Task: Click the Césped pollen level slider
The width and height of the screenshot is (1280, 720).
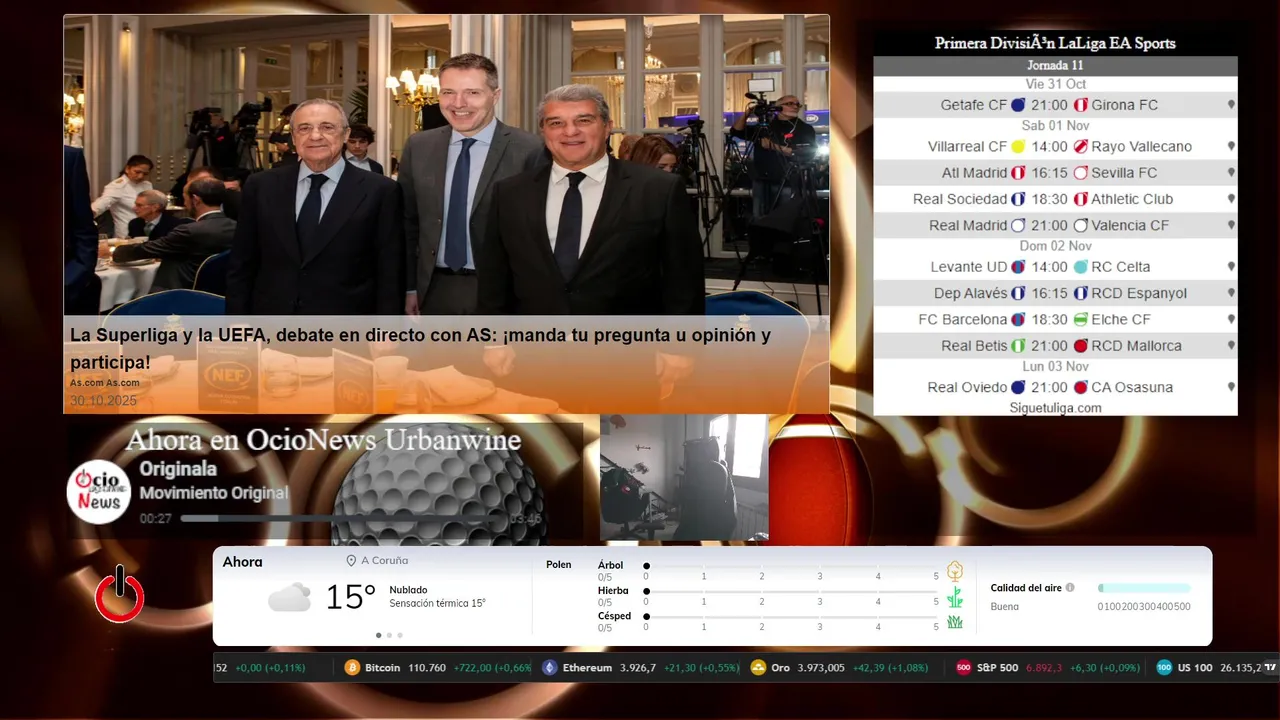Action: point(791,617)
